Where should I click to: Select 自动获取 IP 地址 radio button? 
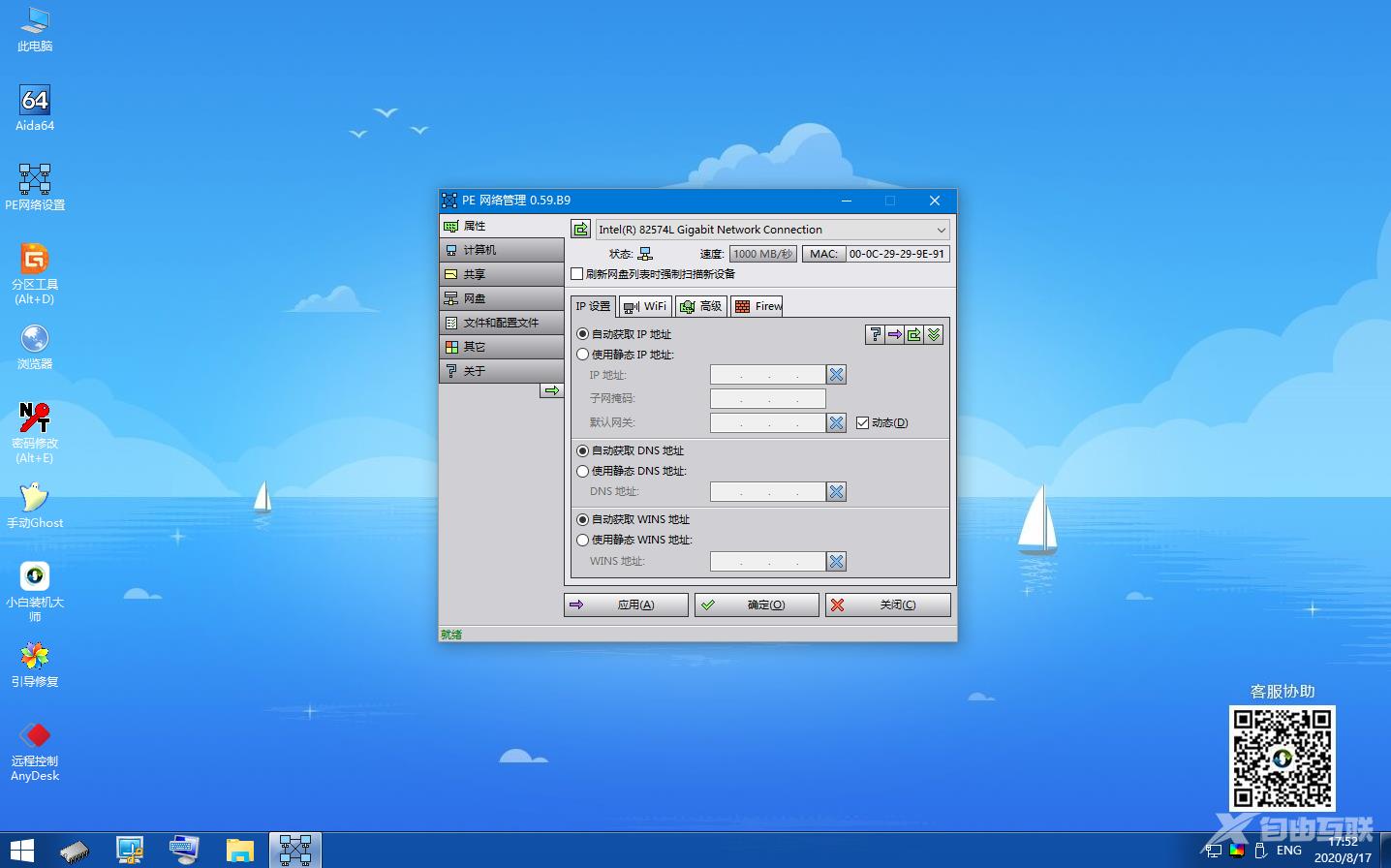[x=583, y=334]
